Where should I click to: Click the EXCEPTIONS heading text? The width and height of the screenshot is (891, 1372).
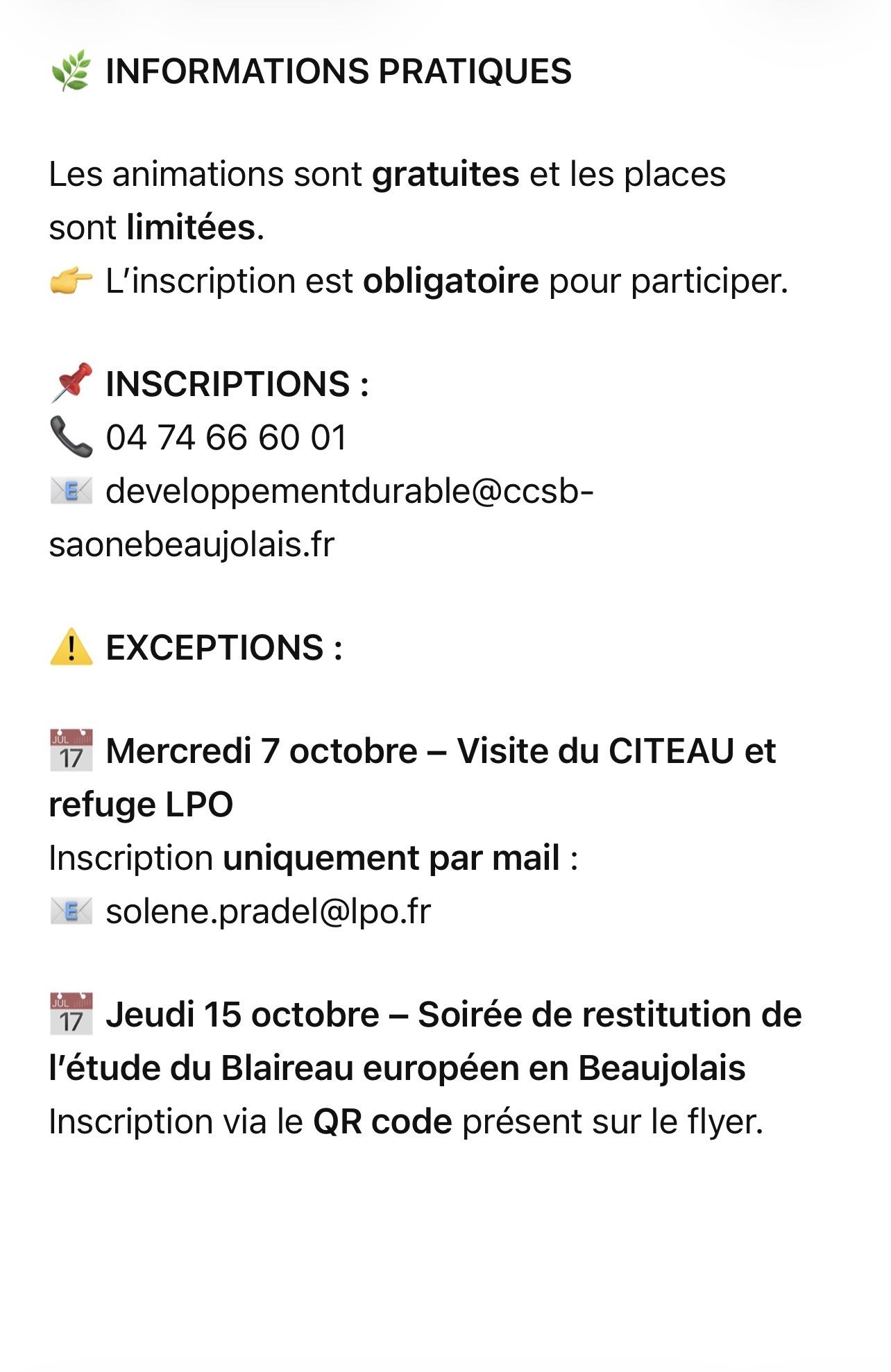click(224, 648)
